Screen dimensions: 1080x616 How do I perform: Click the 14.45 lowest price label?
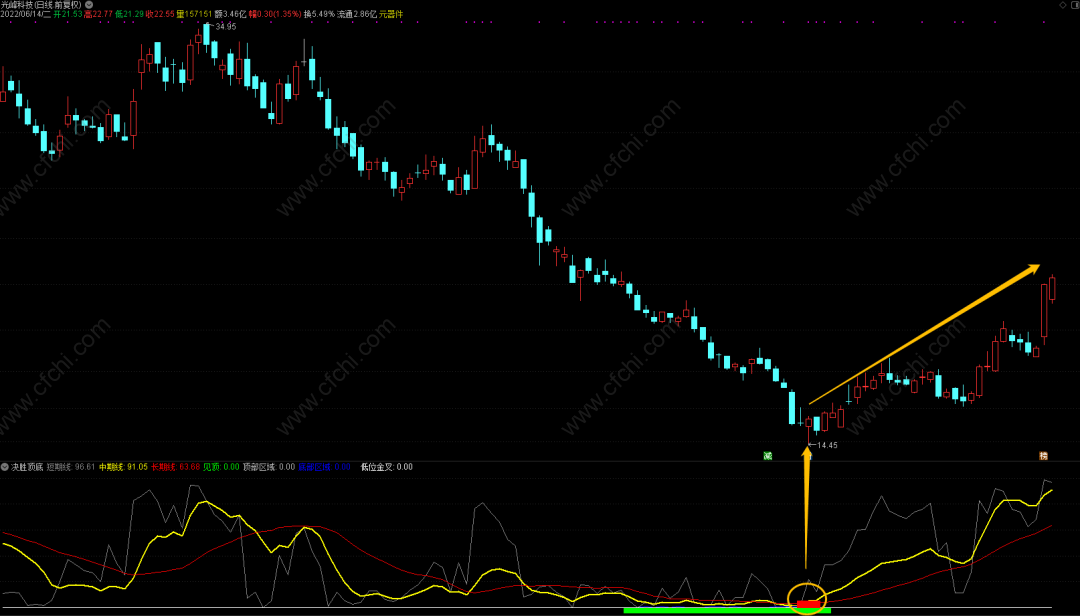click(x=827, y=445)
